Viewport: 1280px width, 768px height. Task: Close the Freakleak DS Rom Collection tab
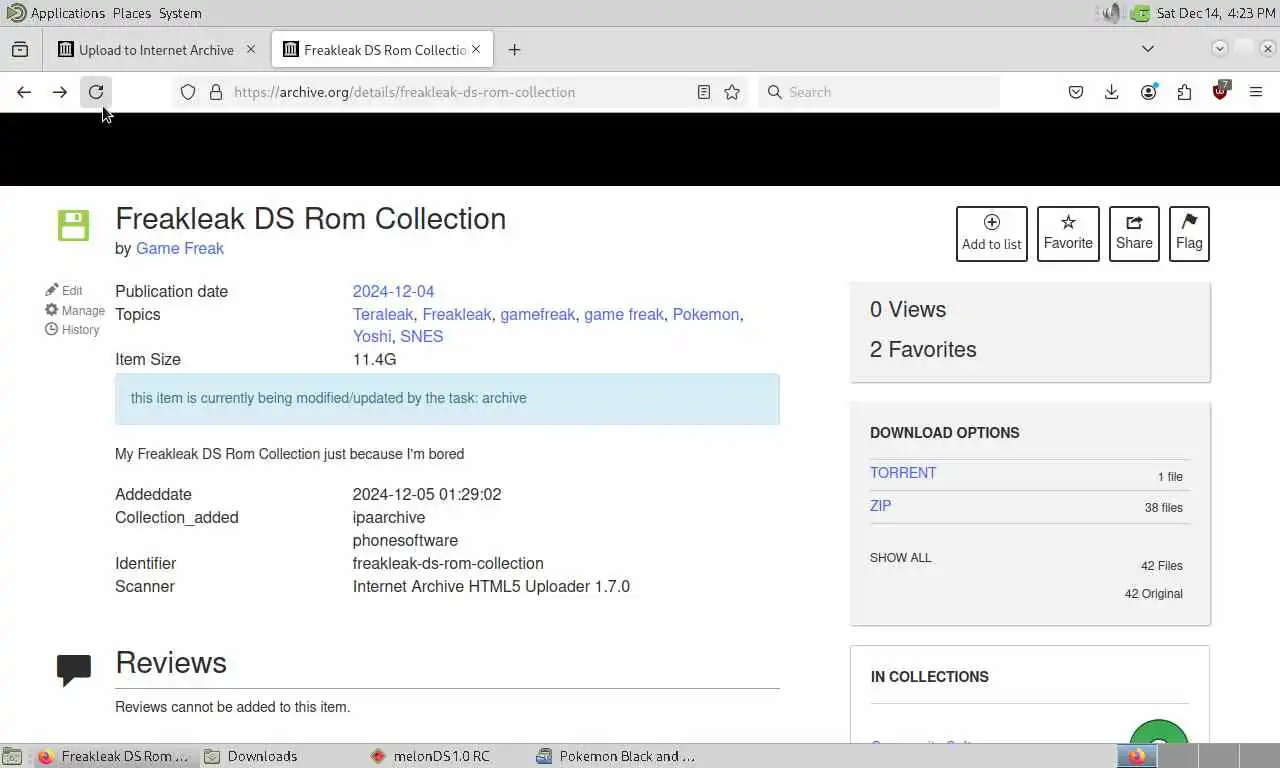[476, 49]
